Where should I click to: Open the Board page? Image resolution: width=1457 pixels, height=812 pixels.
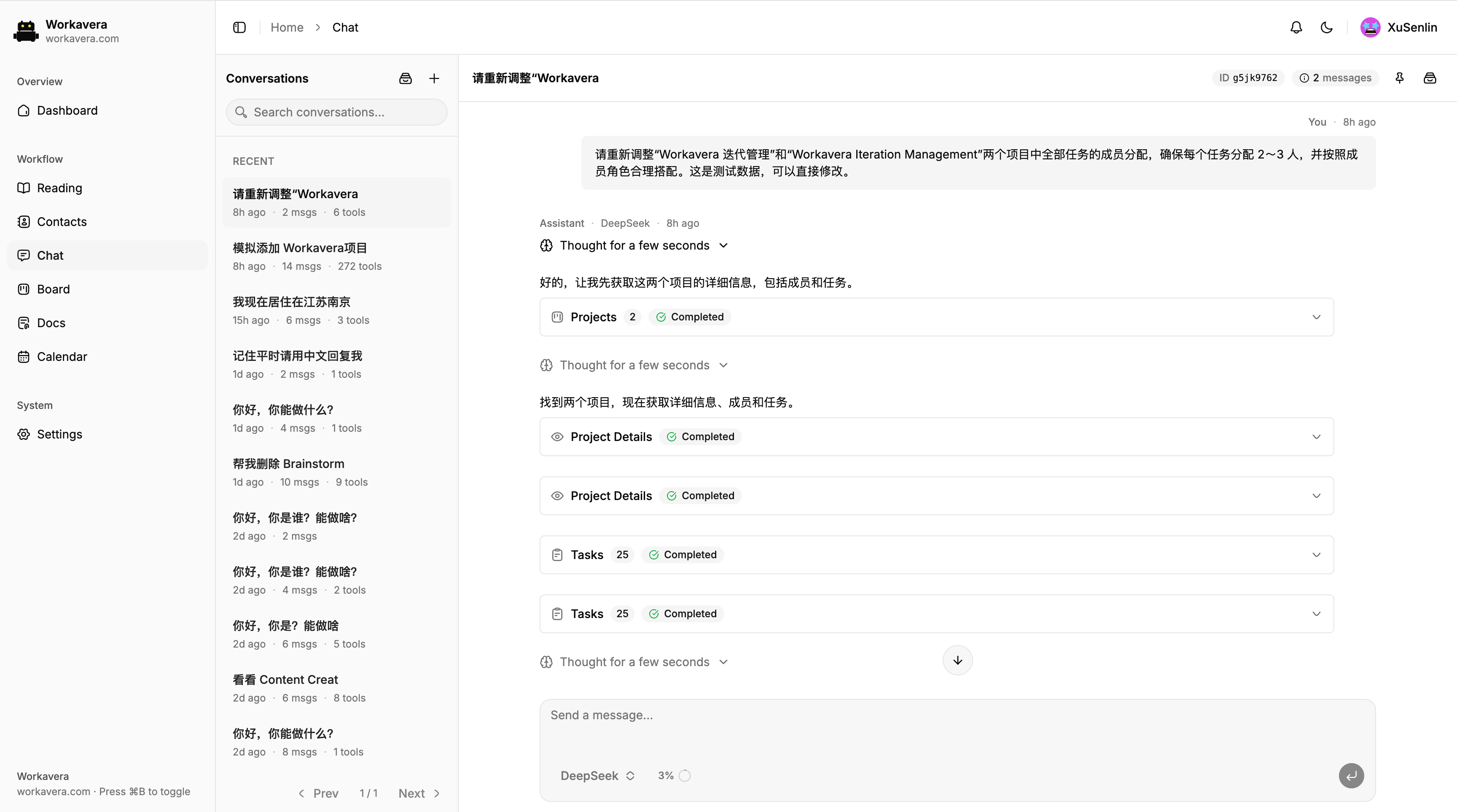point(108,289)
